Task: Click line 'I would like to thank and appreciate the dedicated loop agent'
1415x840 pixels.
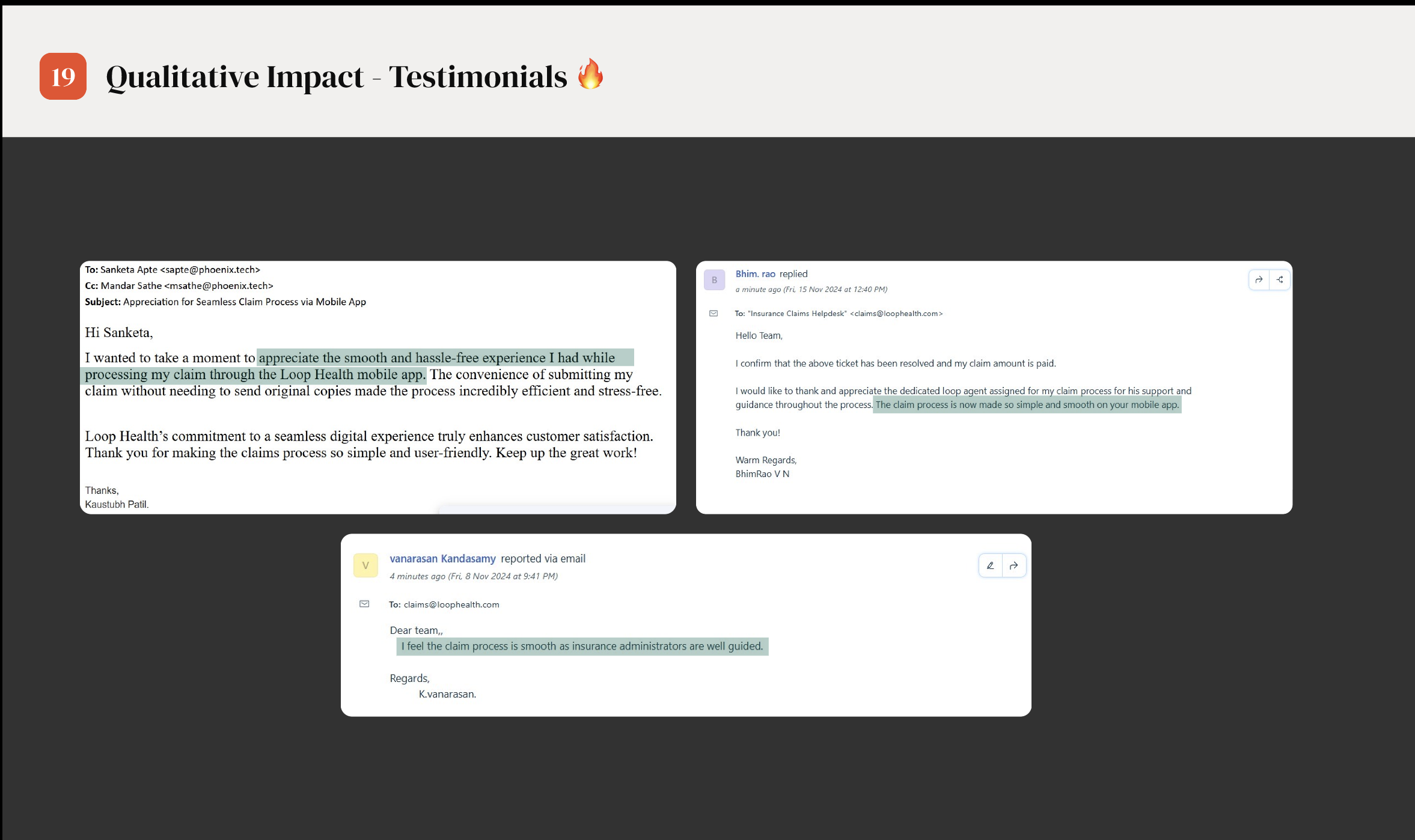Action: (x=964, y=391)
